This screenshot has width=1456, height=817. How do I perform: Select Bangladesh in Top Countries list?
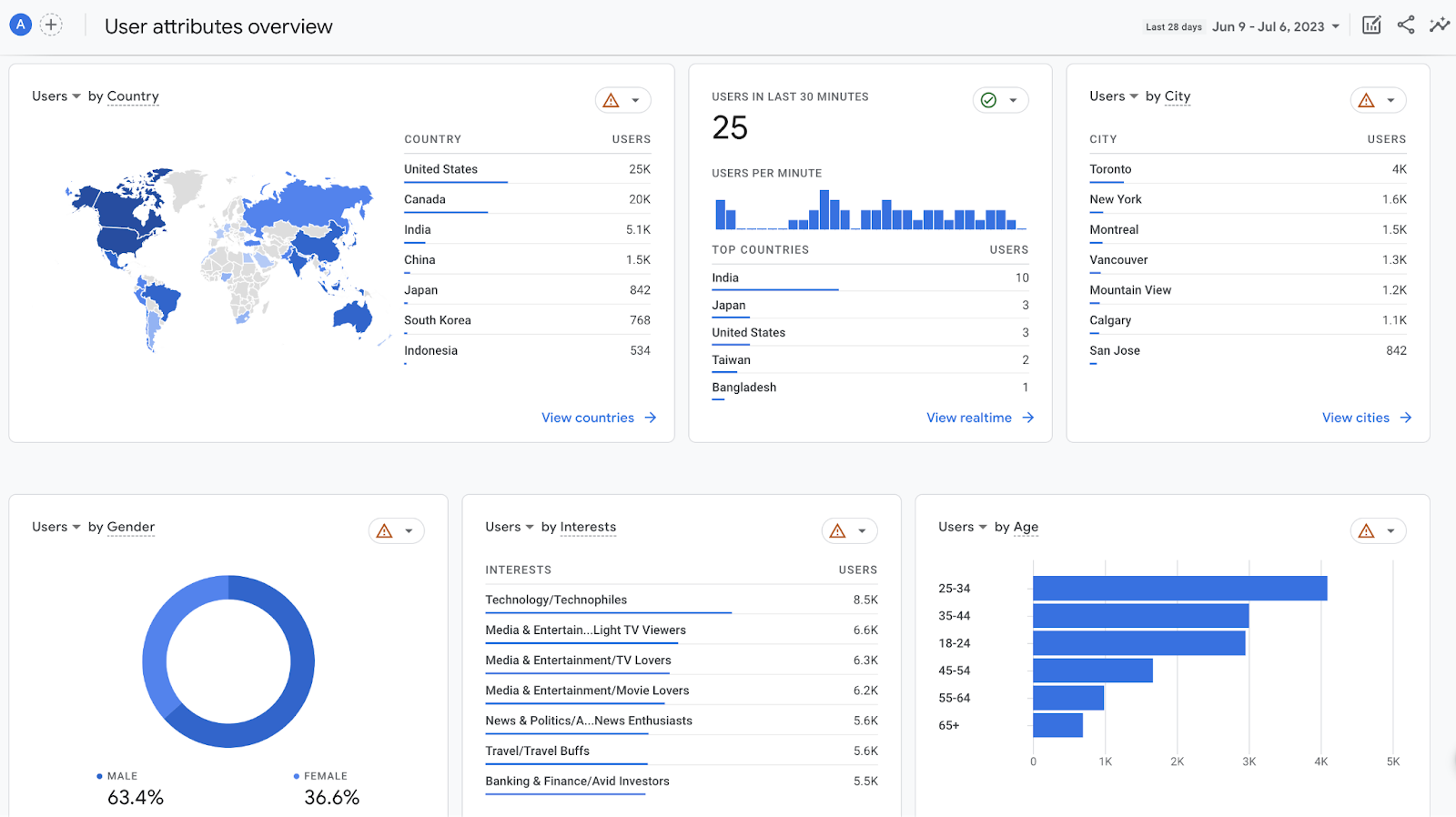pyautogui.click(x=870, y=388)
